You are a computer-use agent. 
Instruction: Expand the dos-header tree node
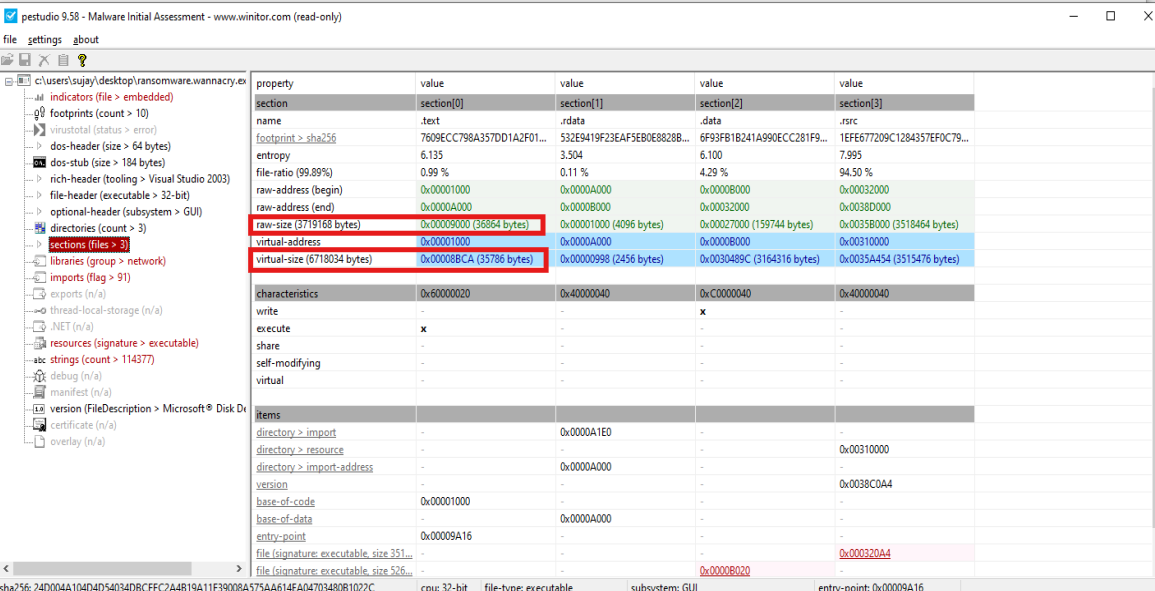click(40, 146)
